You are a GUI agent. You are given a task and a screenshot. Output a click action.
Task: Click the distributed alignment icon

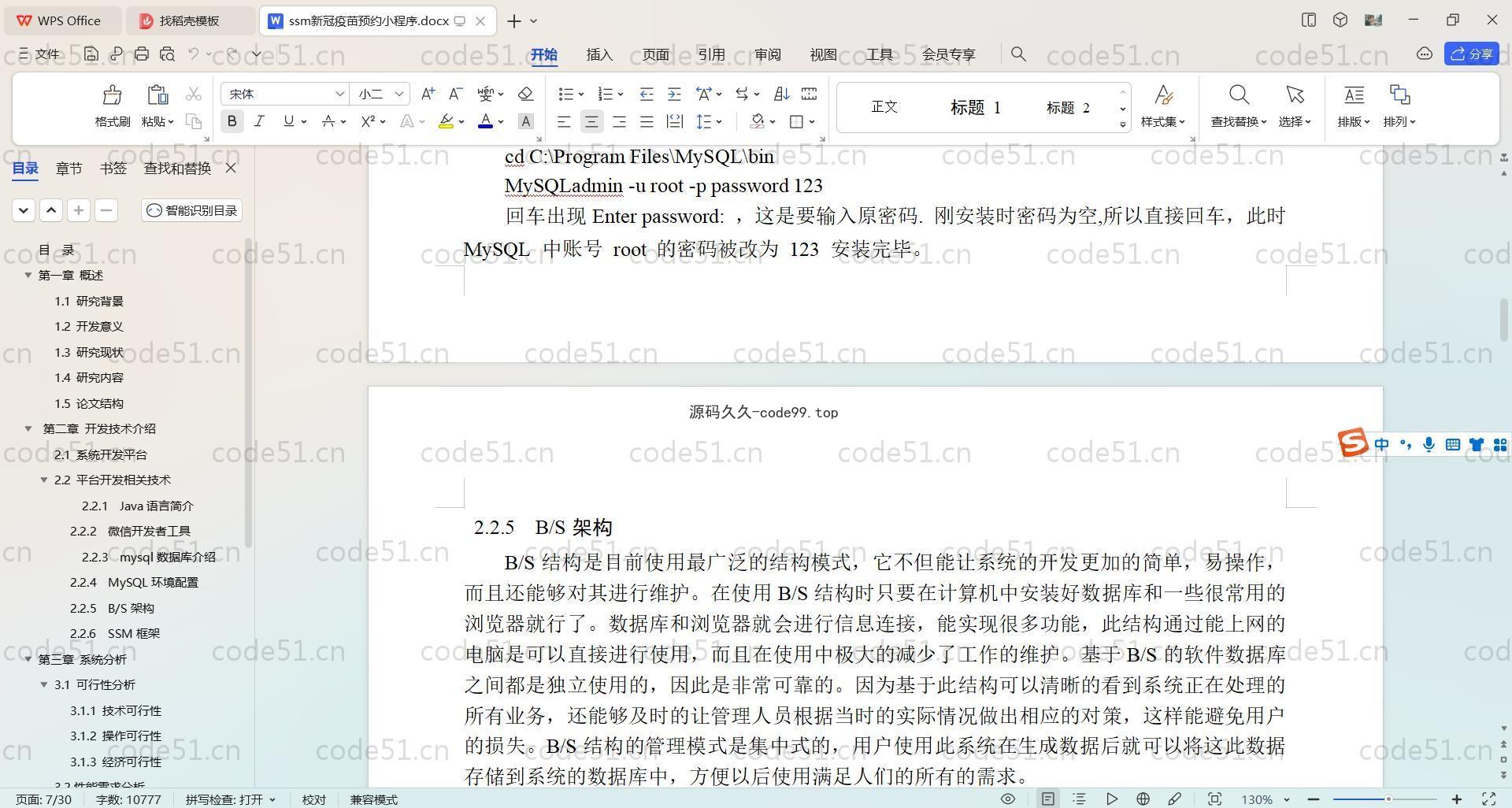click(674, 121)
